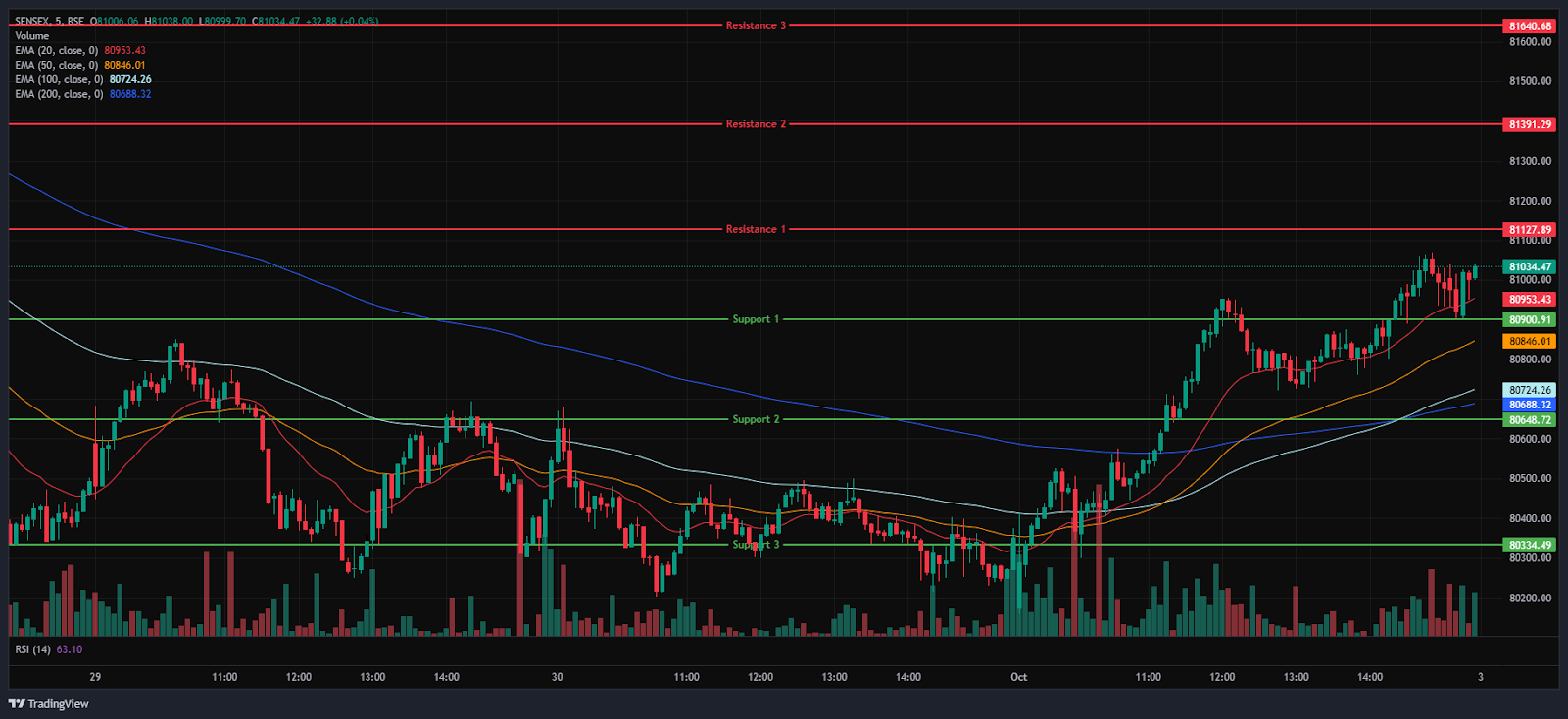Select the EMA (200, close, 0) legend
The height and width of the screenshot is (719, 1568).
coord(60,94)
